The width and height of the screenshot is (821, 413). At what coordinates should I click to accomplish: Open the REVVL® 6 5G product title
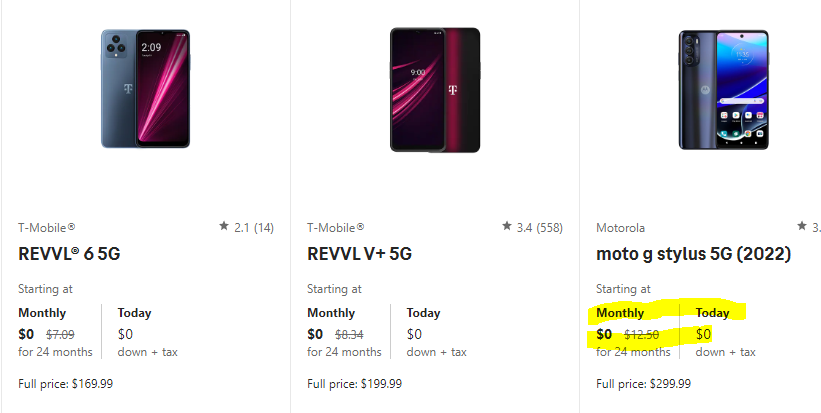[x=69, y=254]
